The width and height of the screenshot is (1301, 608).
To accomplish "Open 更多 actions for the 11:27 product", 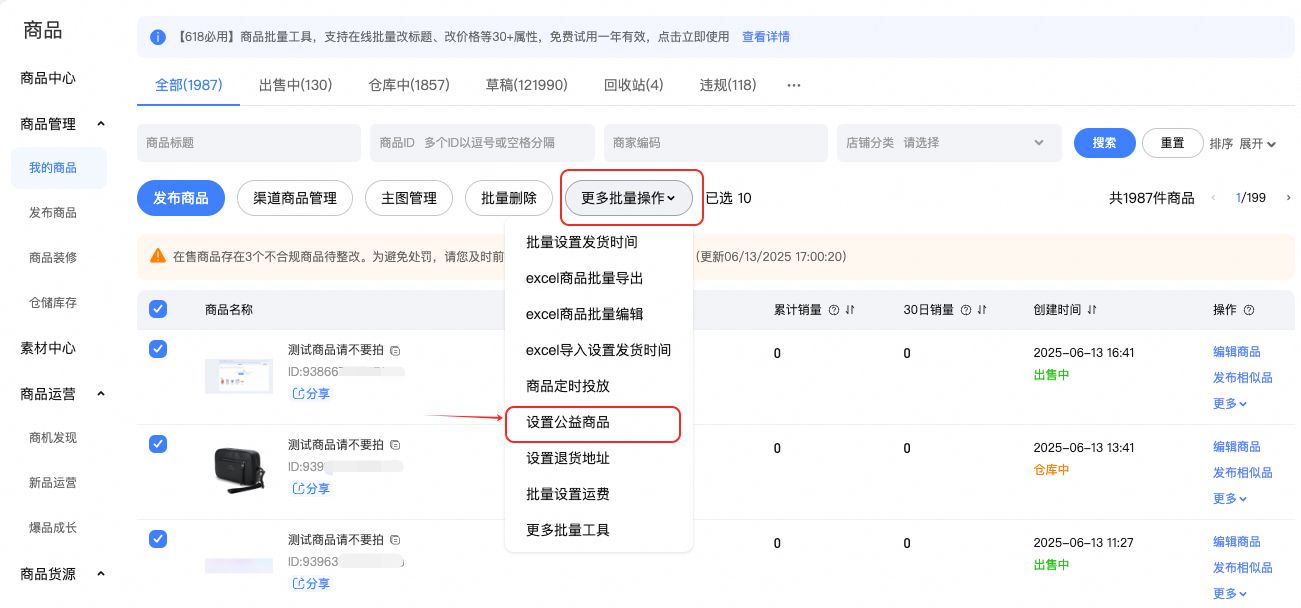I will (1230, 593).
